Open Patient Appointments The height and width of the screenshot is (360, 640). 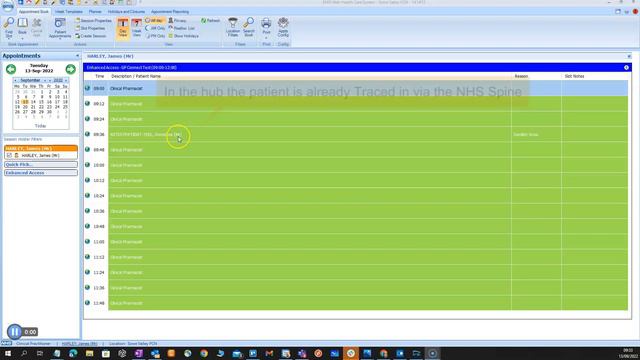coord(60,28)
